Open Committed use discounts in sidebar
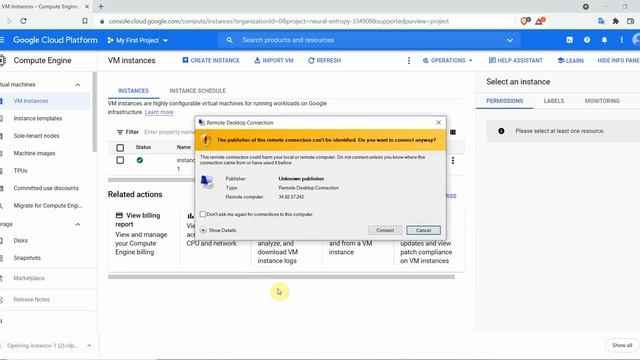The image size is (640, 360). 45,188
